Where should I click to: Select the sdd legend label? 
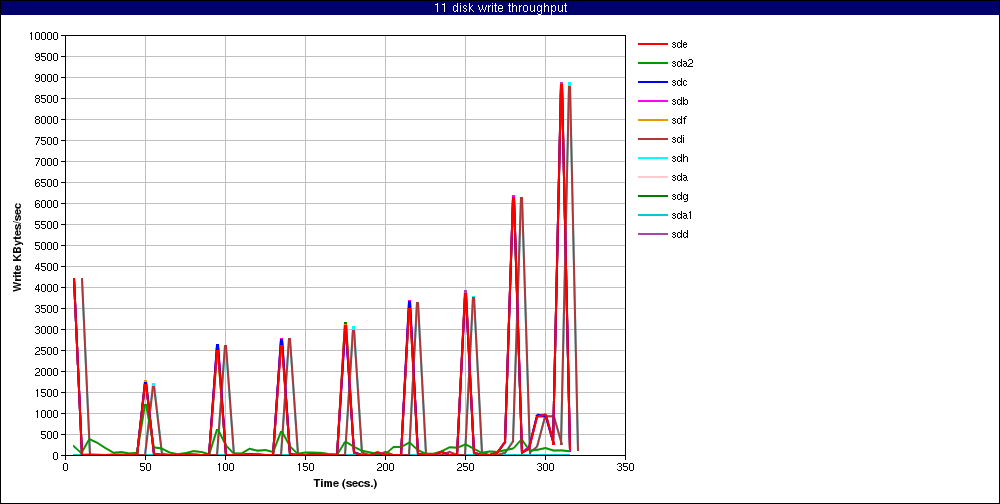tap(679, 234)
